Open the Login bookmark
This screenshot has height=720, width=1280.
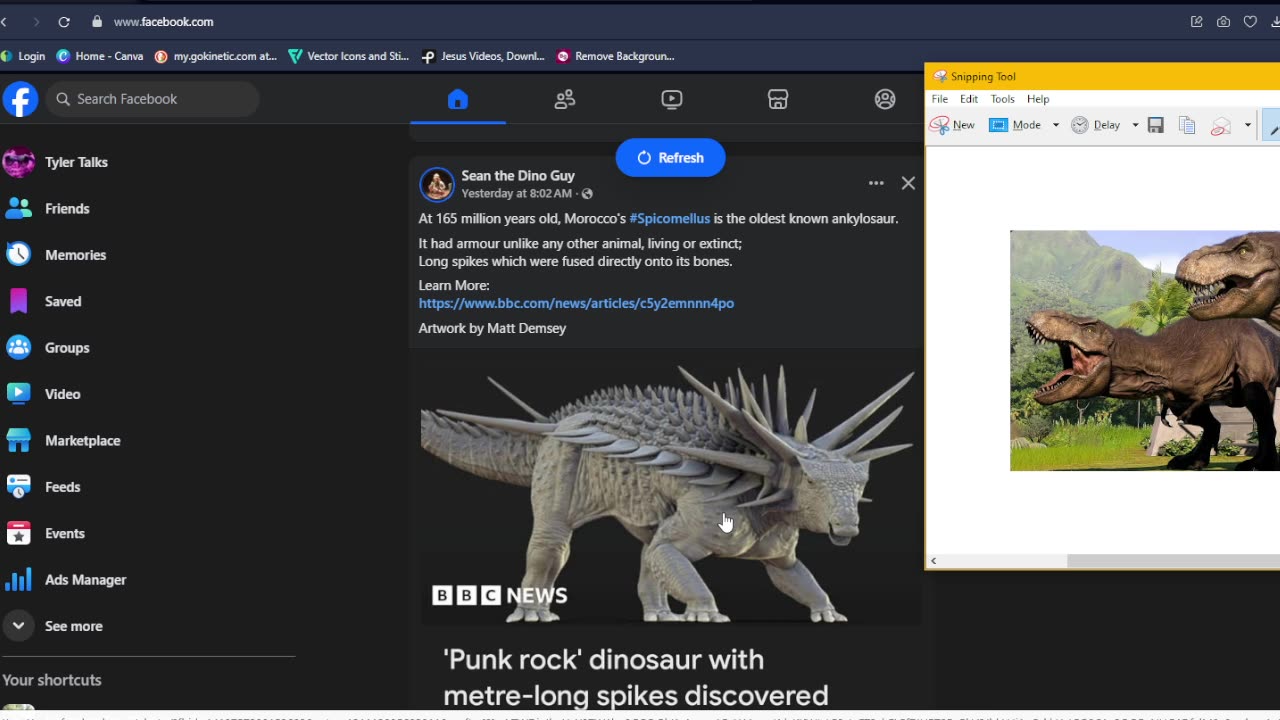tap(24, 56)
